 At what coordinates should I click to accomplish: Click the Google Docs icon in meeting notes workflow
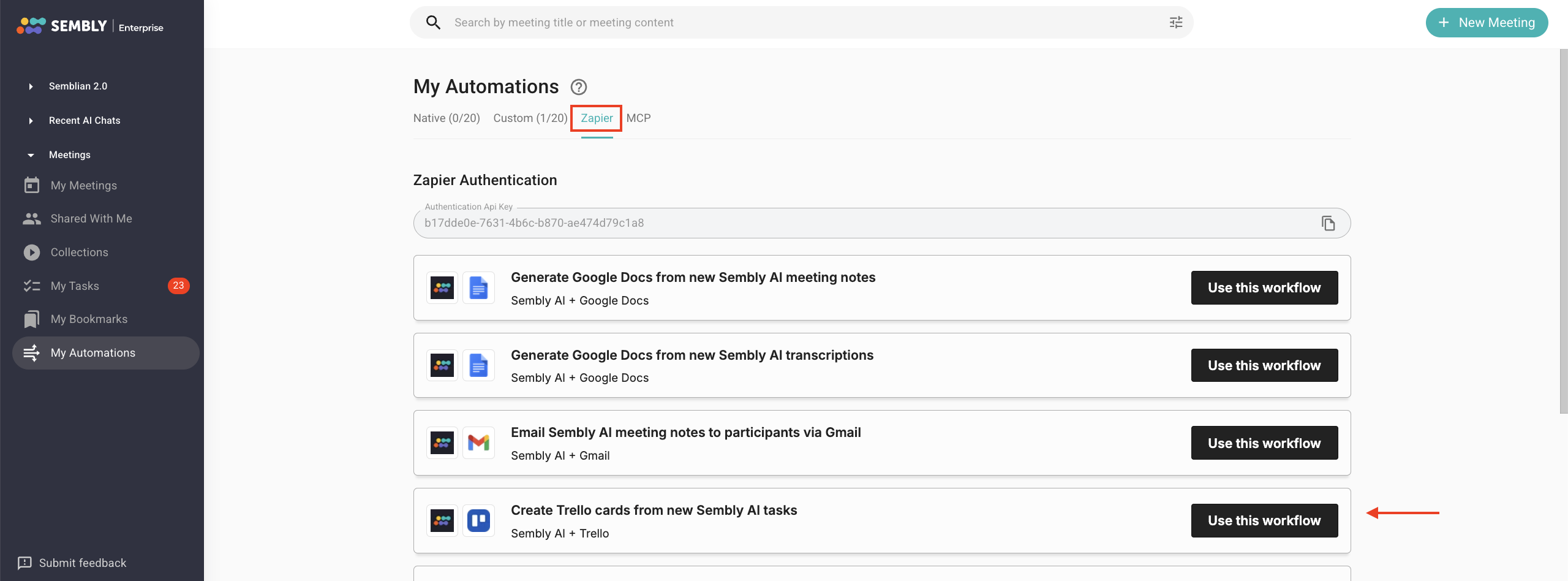point(478,288)
